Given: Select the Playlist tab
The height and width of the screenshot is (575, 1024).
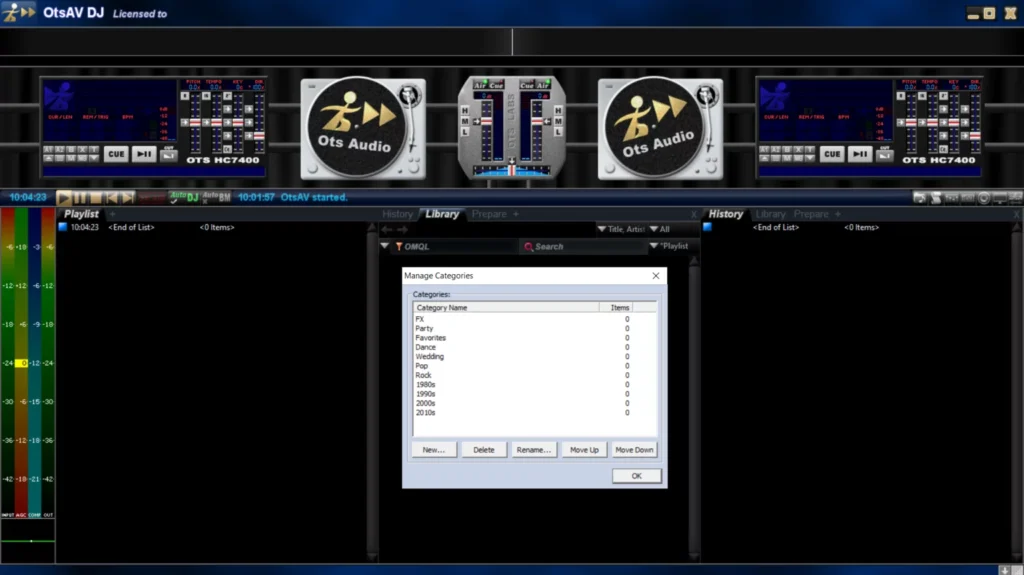Looking at the screenshot, I should click(81, 214).
